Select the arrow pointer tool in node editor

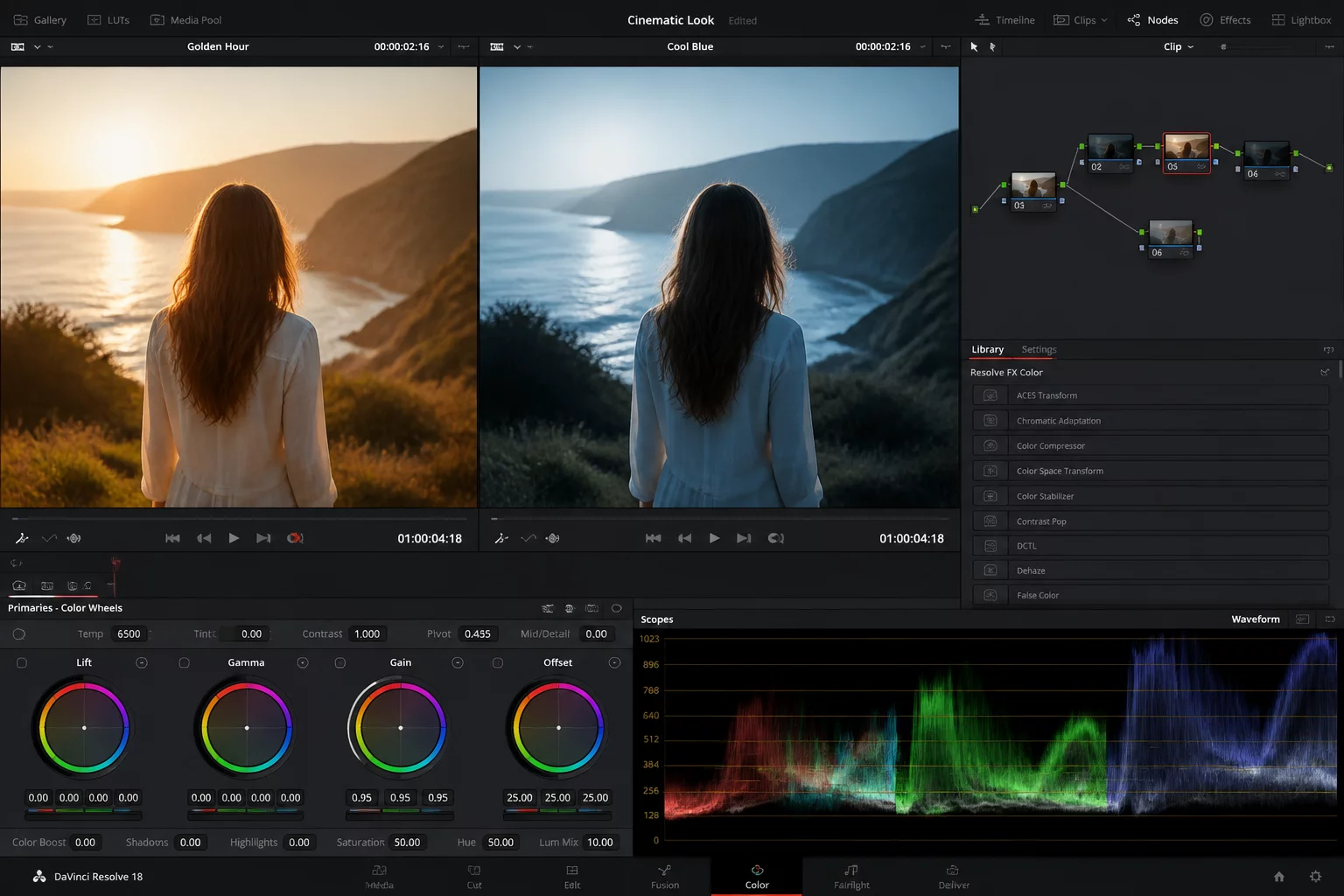(974, 47)
